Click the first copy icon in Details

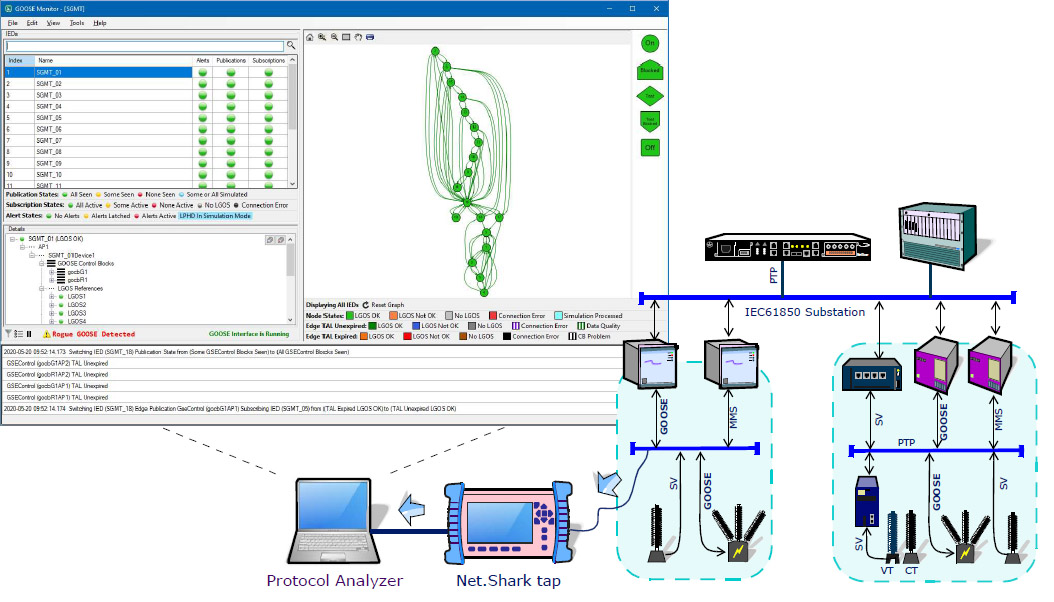tap(270, 240)
